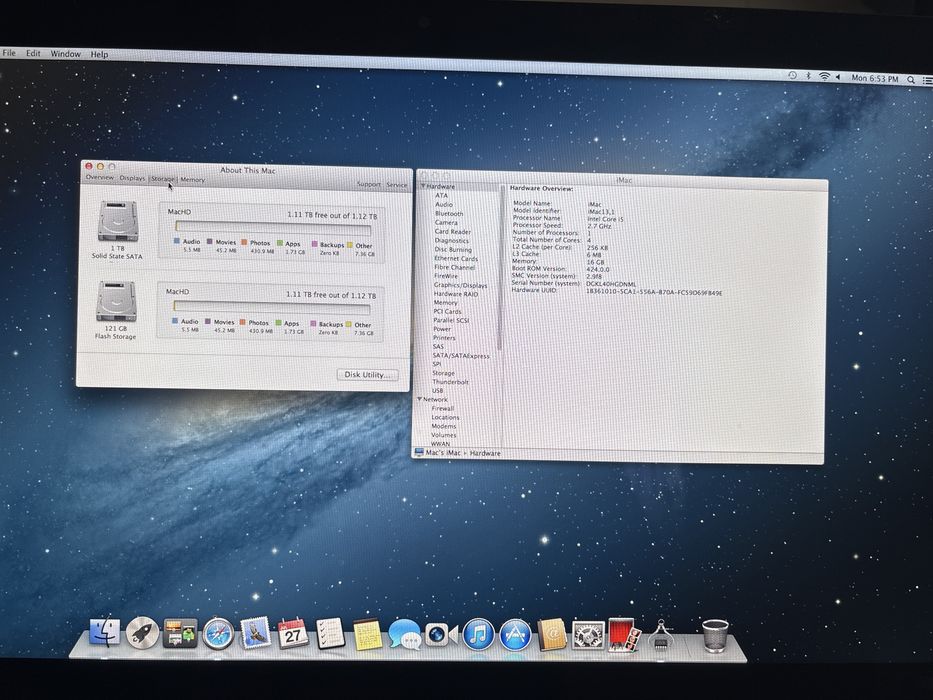Open Calendar icon showing 27
This screenshot has width=933, height=700.
pos(293,634)
